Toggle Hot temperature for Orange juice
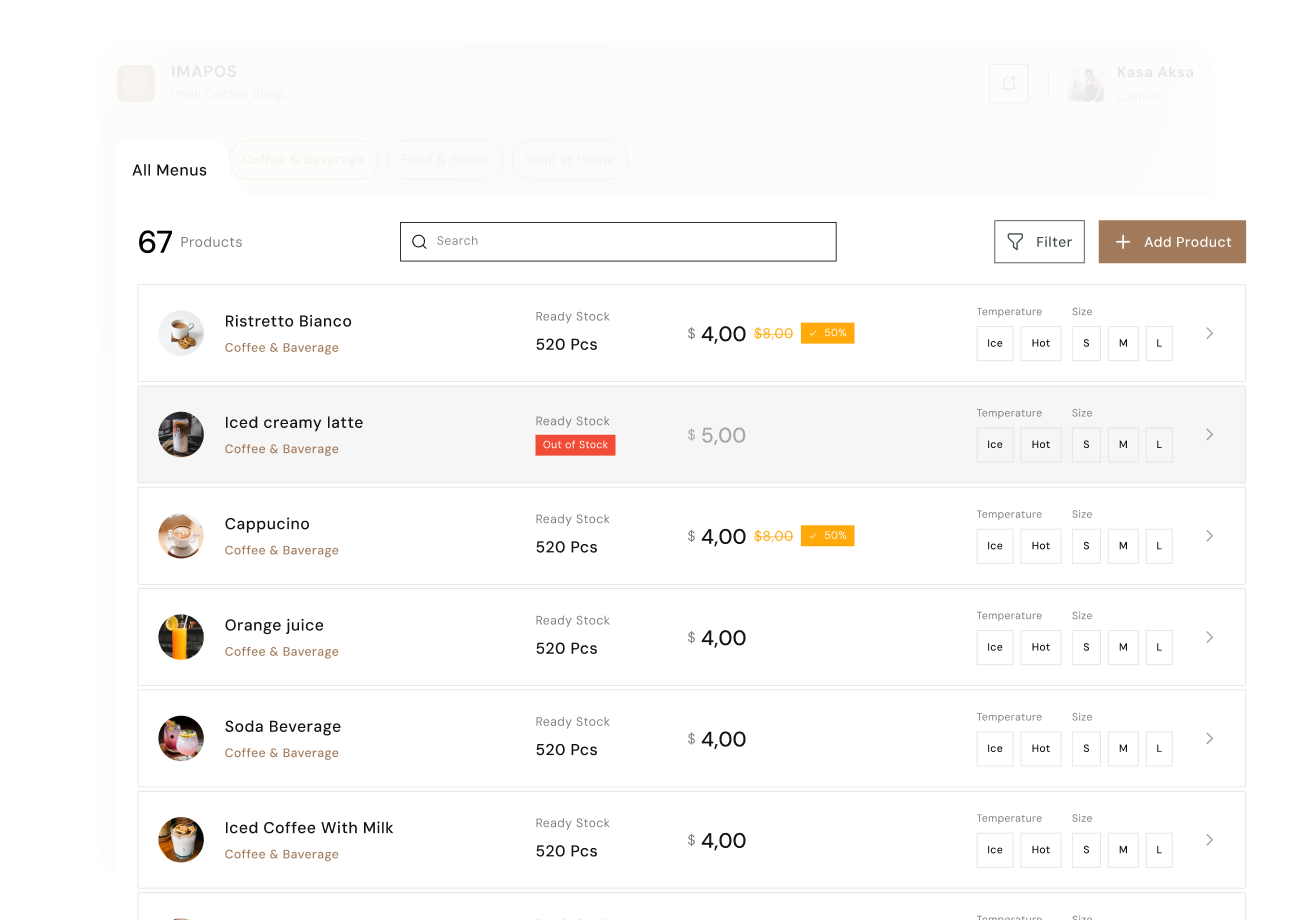 (1040, 647)
